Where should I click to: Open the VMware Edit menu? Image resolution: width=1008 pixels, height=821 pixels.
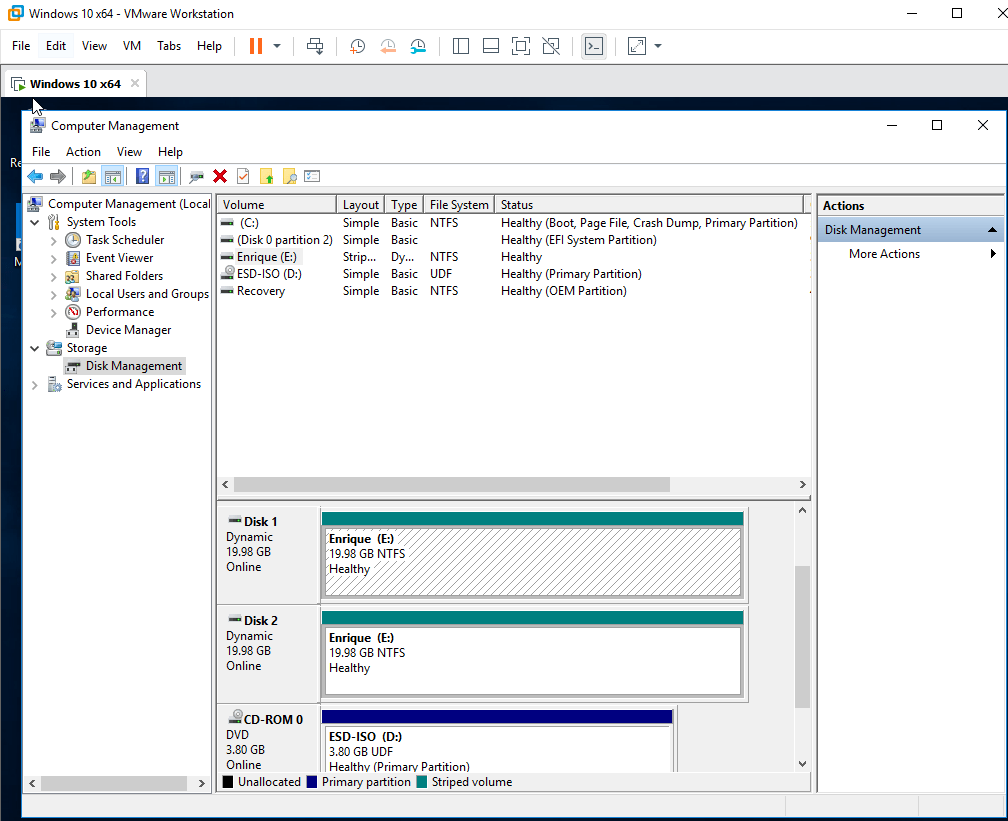click(x=56, y=46)
